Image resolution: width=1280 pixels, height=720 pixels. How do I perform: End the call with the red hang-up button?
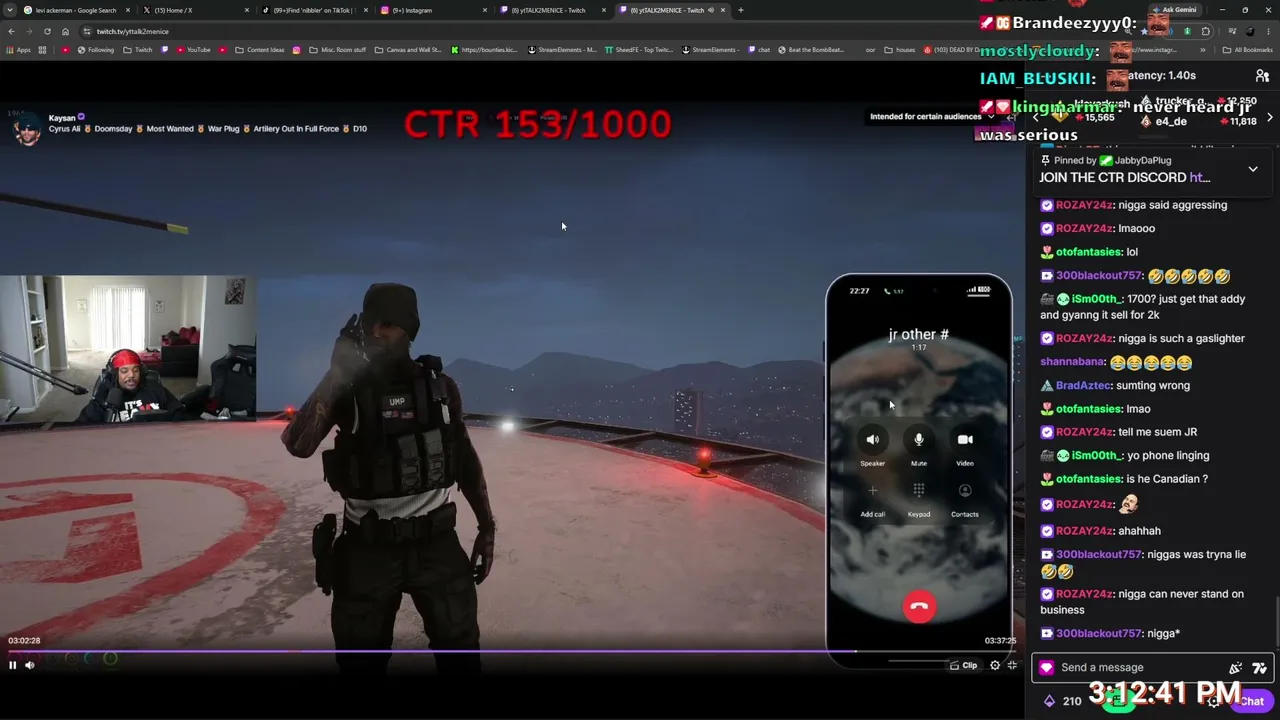(919, 606)
